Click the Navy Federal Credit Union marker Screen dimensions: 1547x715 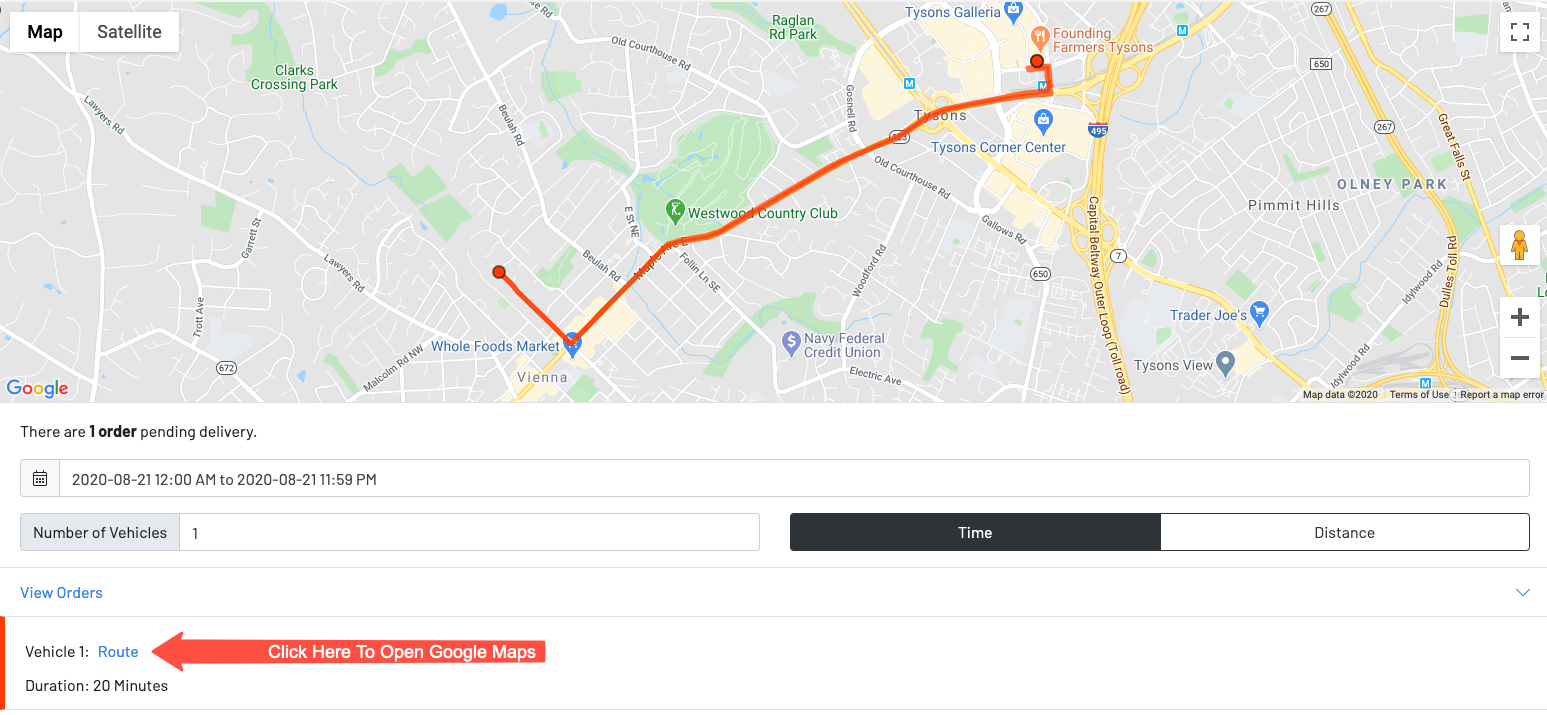(x=790, y=342)
